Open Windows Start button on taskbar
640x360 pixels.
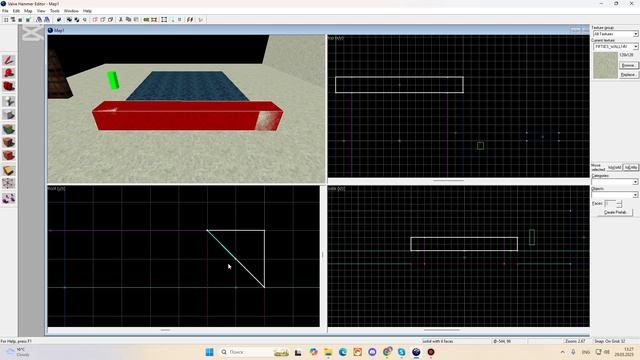[x=209, y=352]
